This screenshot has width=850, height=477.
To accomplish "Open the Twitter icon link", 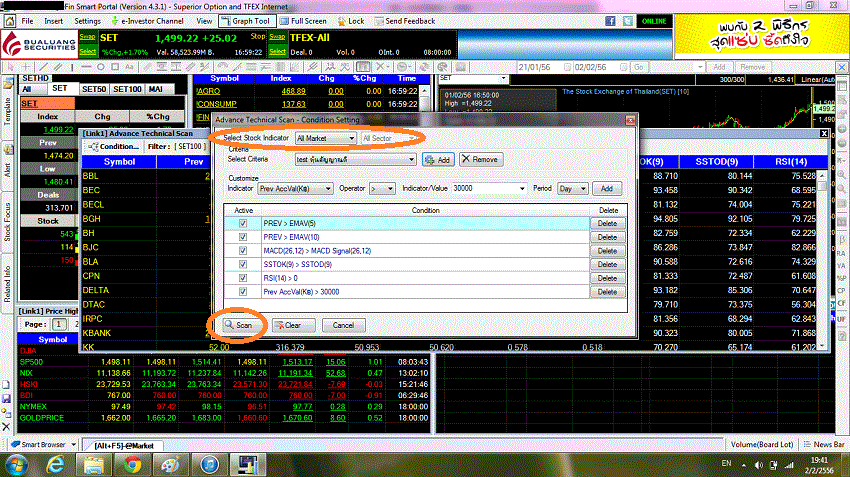I will 627,21.
